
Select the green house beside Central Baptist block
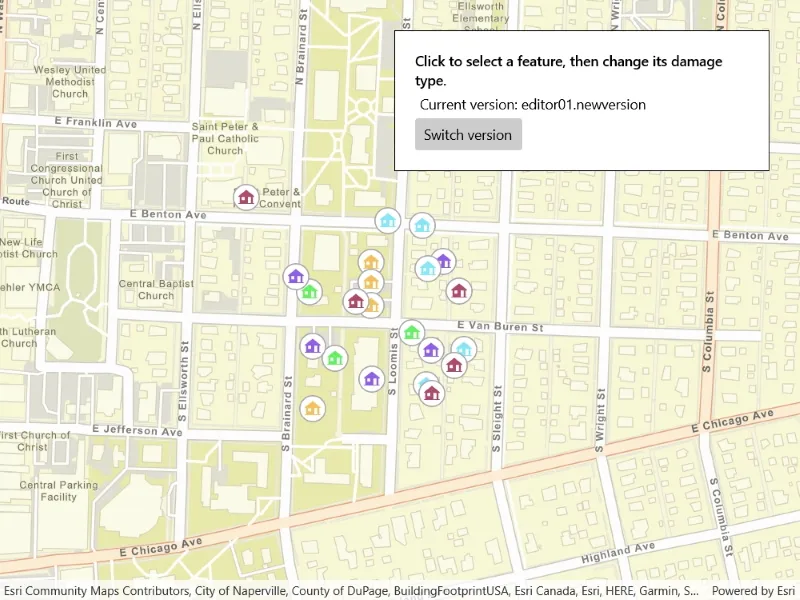(x=310, y=292)
